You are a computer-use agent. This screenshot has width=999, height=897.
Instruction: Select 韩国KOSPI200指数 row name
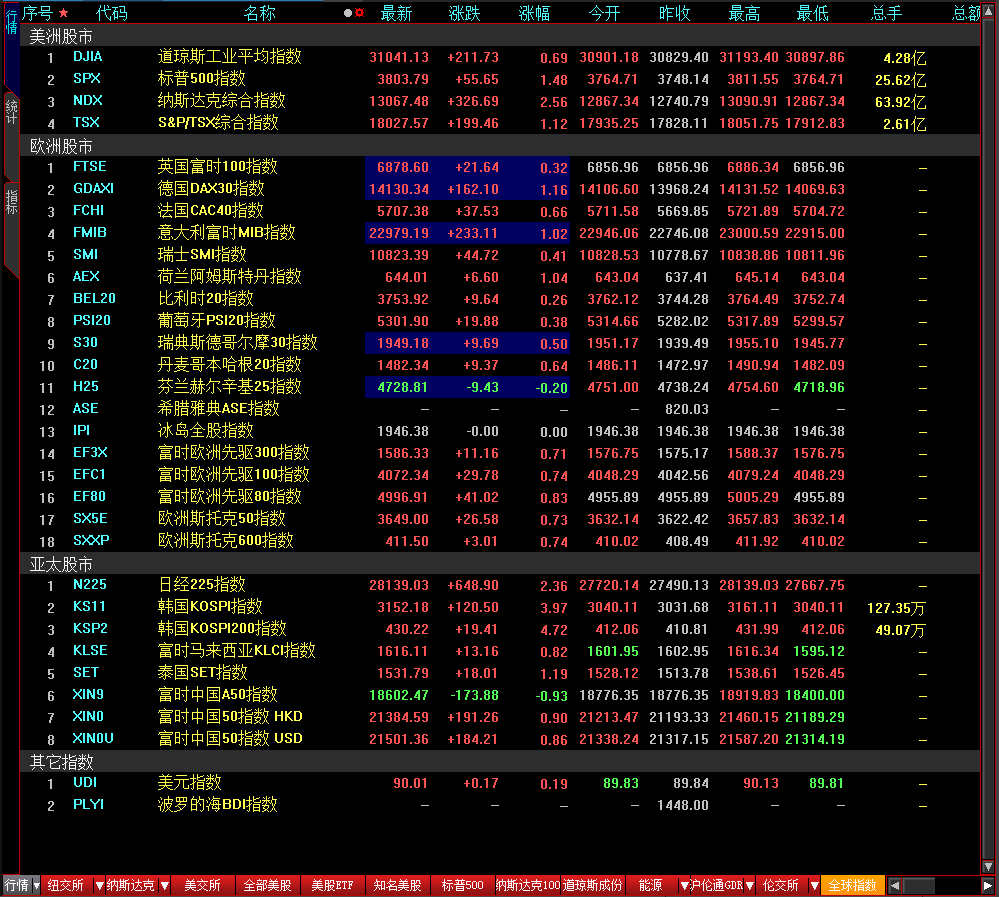(x=222, y=629)
